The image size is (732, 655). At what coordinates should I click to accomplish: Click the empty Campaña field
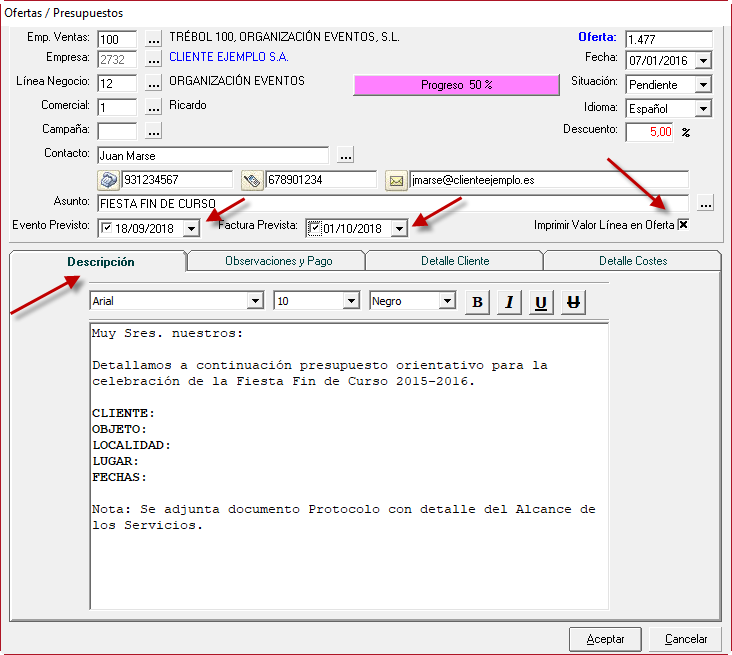tap(117, 131)
